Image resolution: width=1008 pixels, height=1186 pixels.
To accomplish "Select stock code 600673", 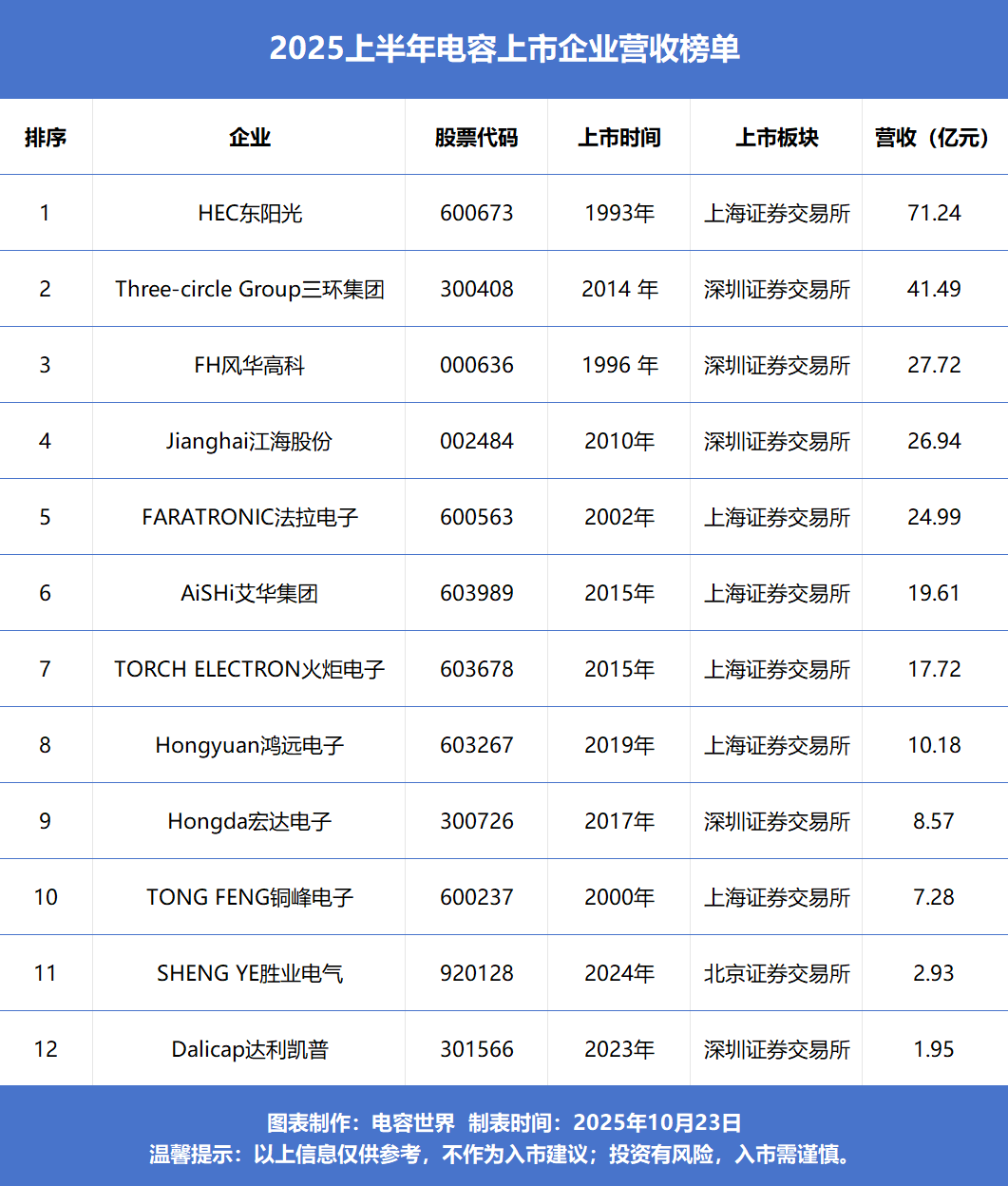I will pyautogui.click(x=477, y=213).
